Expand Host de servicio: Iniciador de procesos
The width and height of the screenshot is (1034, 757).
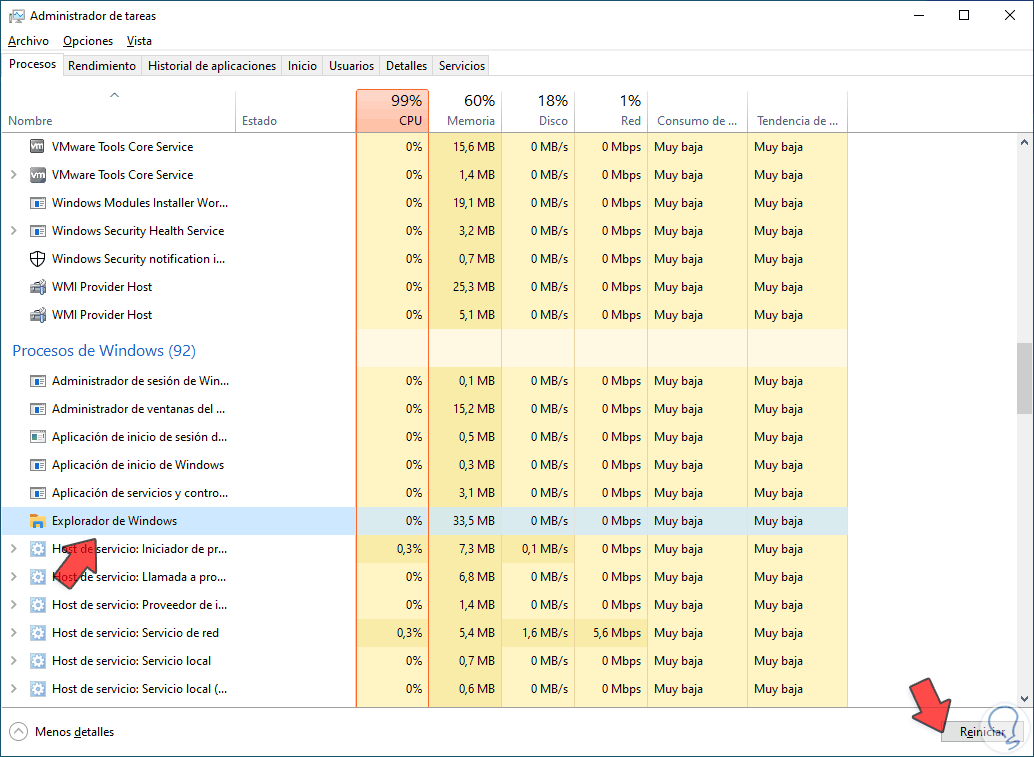click(13, 549)
